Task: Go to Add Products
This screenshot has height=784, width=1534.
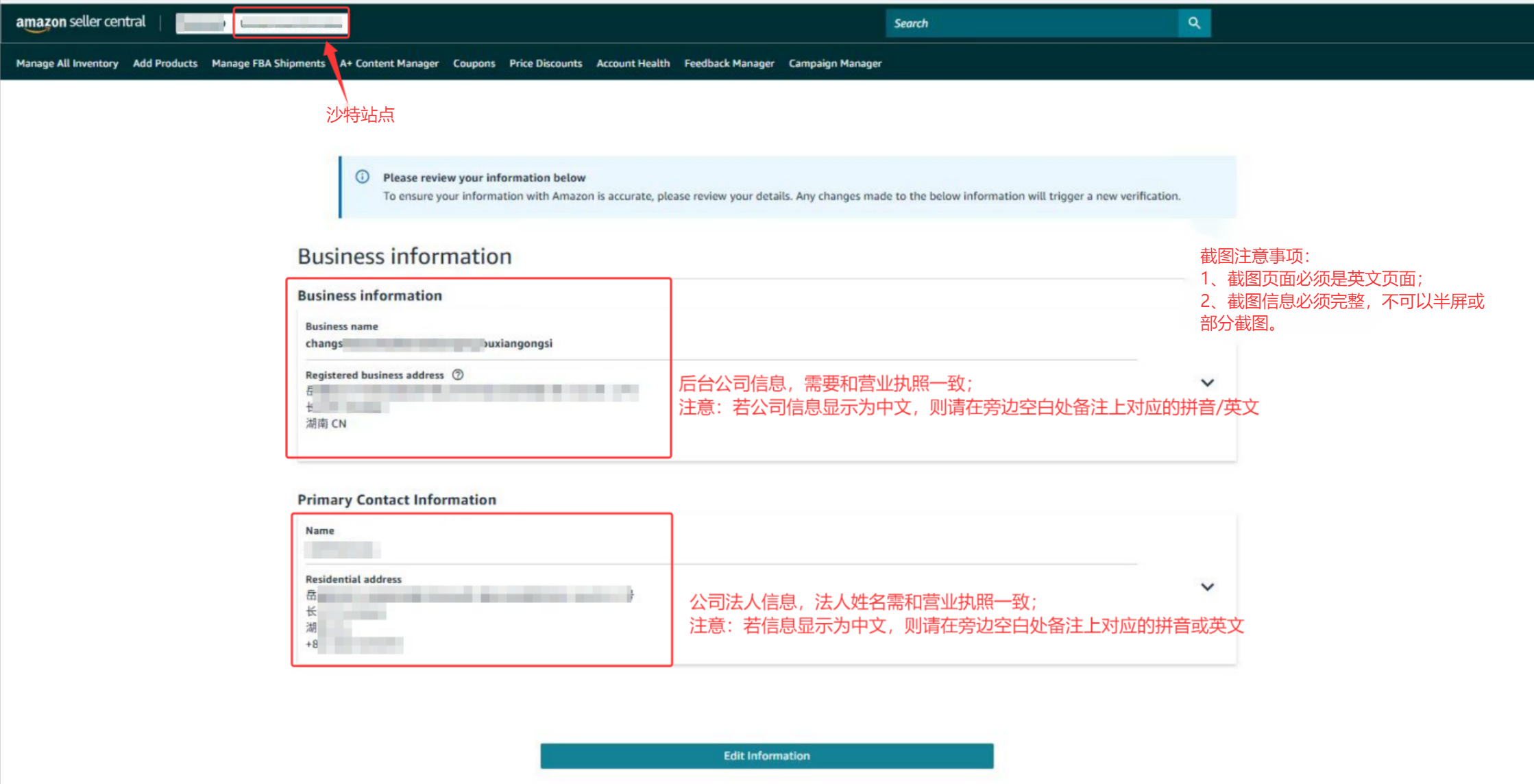Action: tap(165, 63)
